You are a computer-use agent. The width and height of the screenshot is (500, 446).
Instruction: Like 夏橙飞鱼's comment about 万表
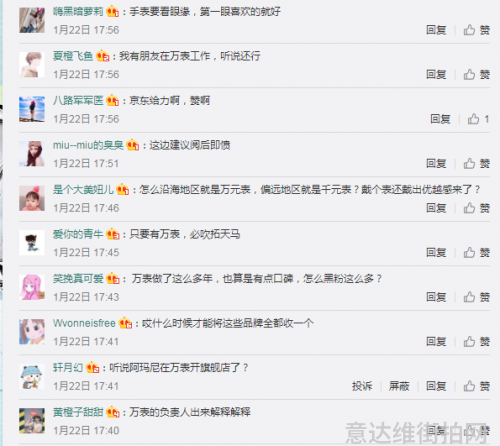point(476,74)
